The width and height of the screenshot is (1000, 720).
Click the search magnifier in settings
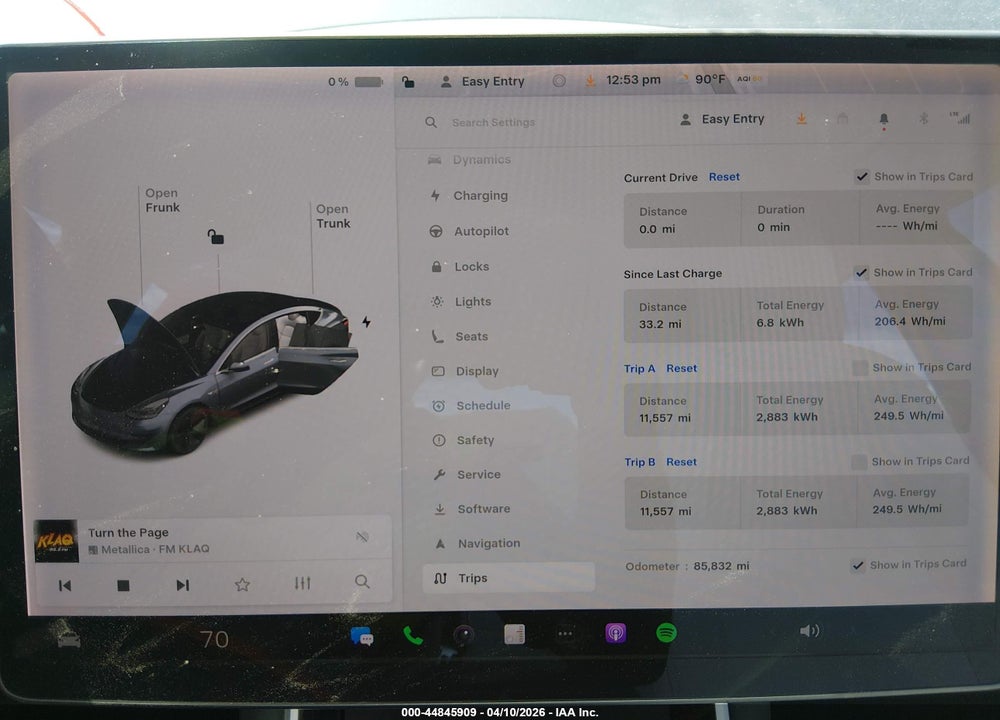pos(431,122)
